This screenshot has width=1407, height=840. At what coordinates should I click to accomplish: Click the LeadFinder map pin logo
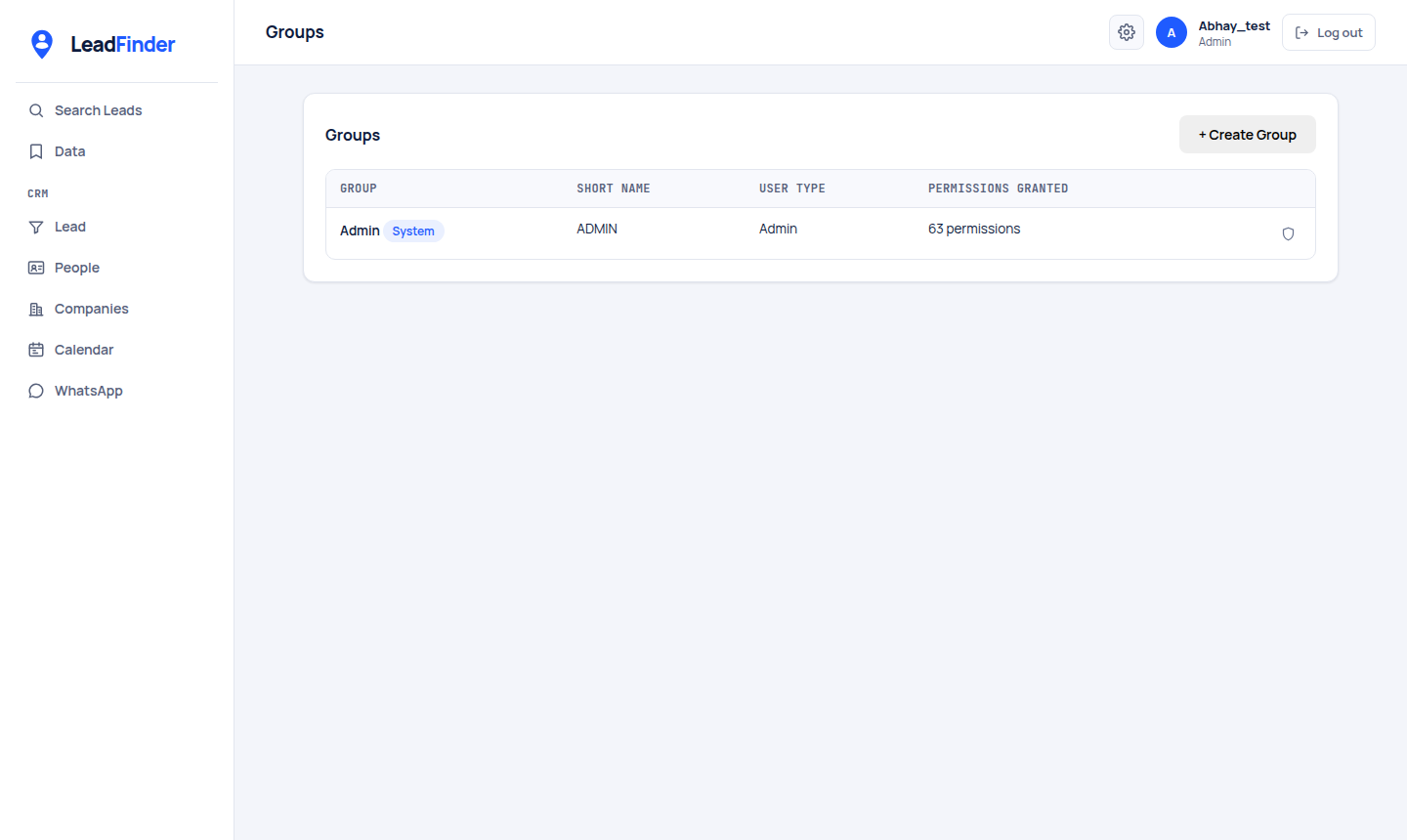[42, 44]
